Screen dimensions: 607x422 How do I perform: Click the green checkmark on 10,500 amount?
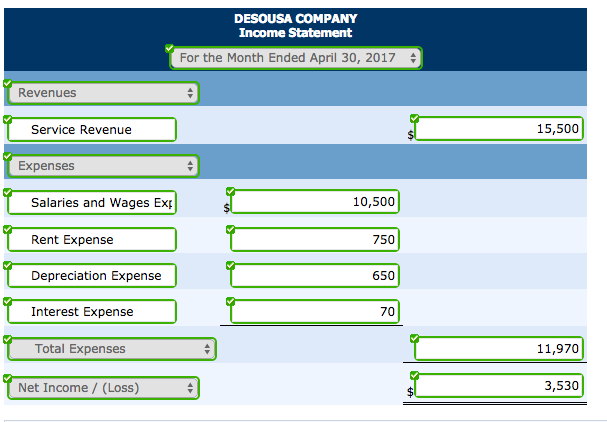click(x=231, y=191)
